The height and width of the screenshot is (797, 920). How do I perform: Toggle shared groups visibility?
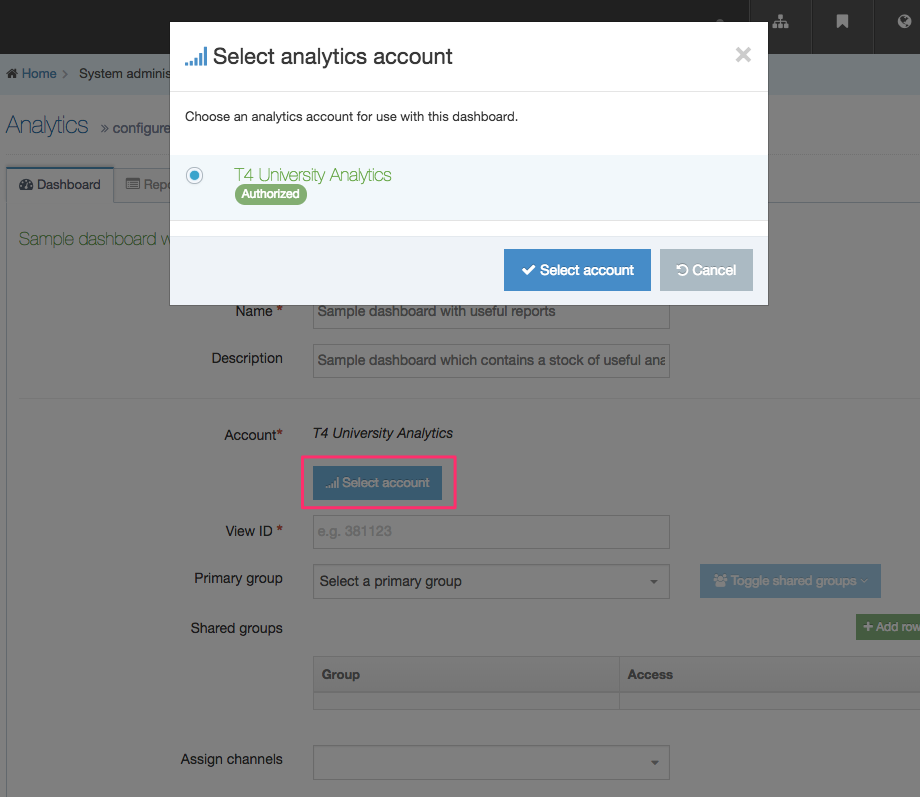[x=790, y=580]
